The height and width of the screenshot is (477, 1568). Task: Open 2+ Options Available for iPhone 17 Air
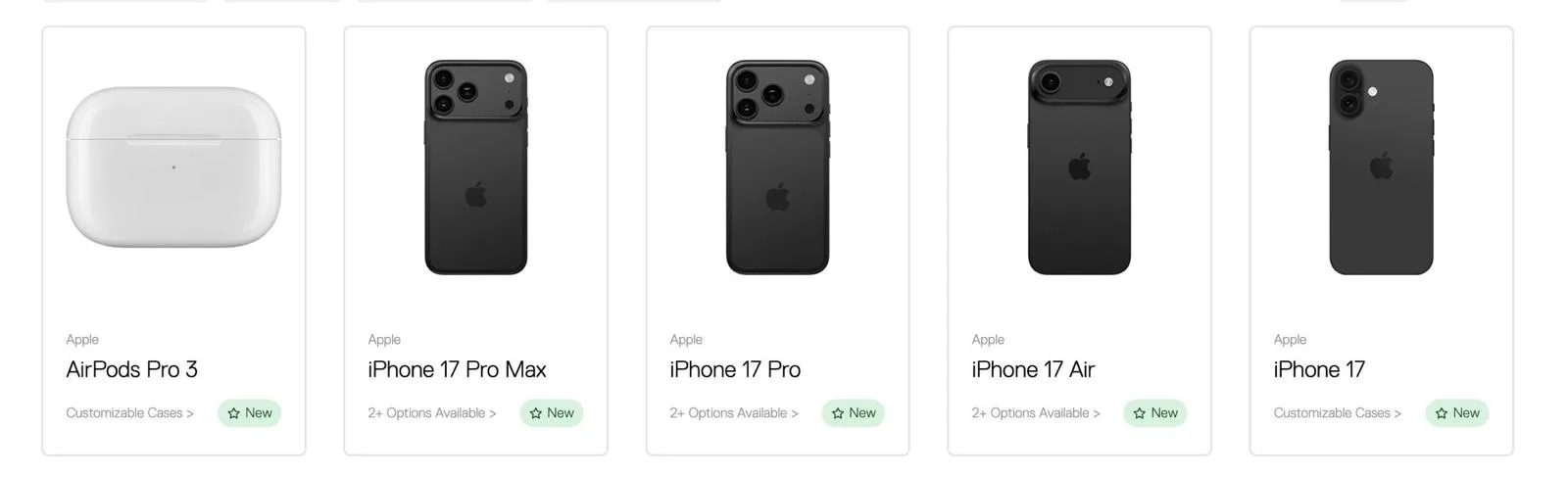[x=1035, y=413]
